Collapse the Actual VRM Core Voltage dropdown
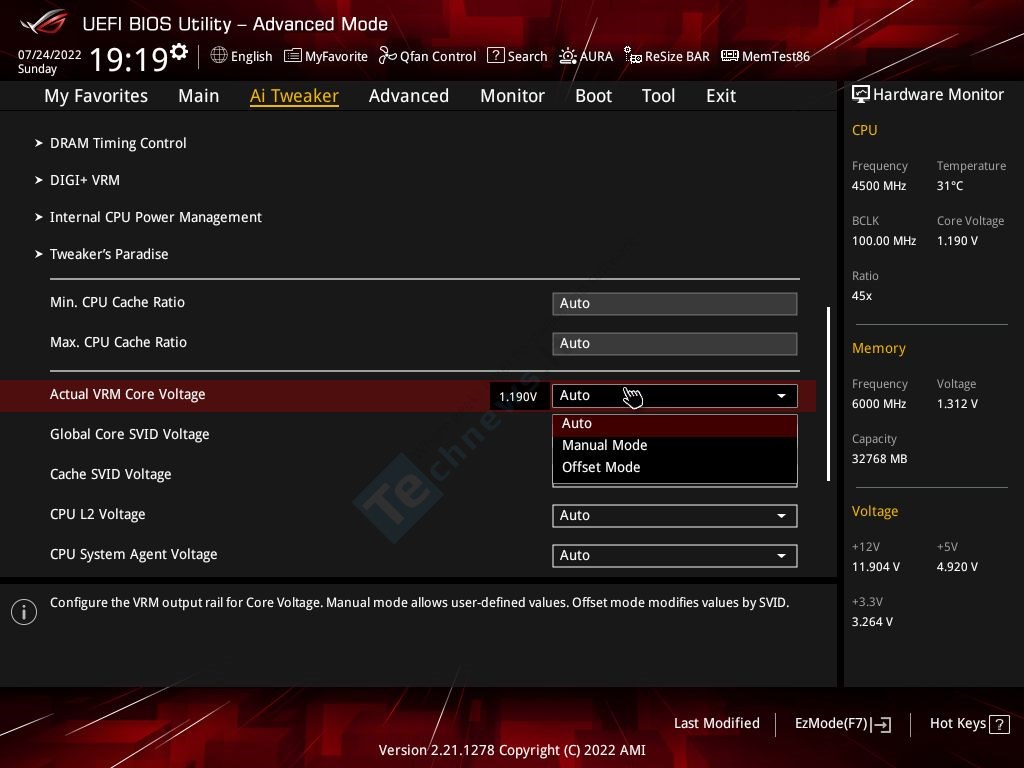This screenshot has width=1024, height=768. pos(675,396)
